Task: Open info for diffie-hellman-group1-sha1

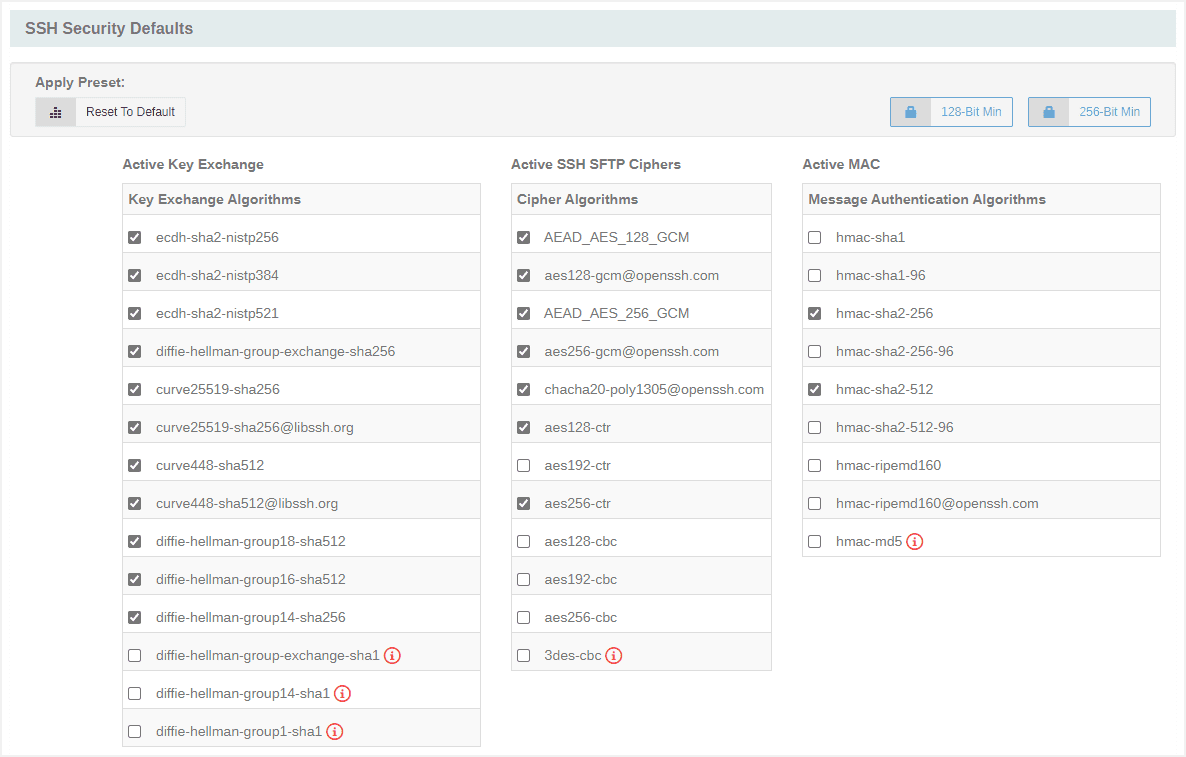Action: tap(334, 731)
